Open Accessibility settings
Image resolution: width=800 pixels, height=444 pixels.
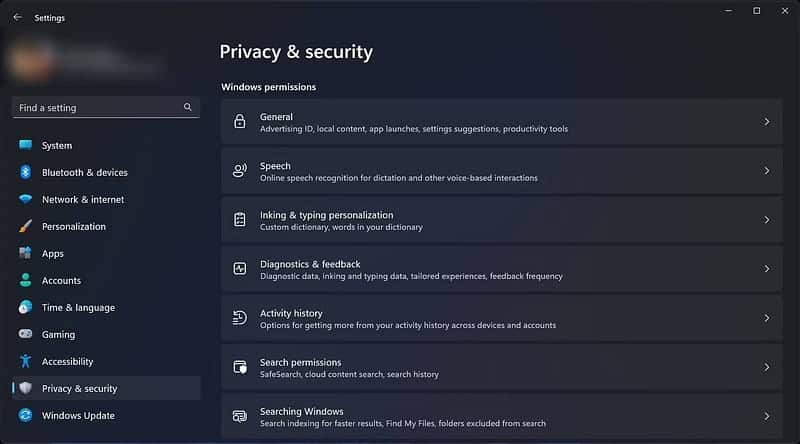pyautogui.click(x=106, y=362)
